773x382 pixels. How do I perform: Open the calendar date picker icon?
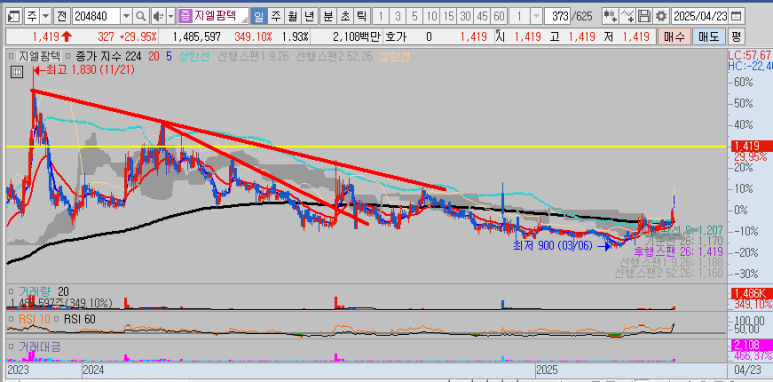(736, 16)
